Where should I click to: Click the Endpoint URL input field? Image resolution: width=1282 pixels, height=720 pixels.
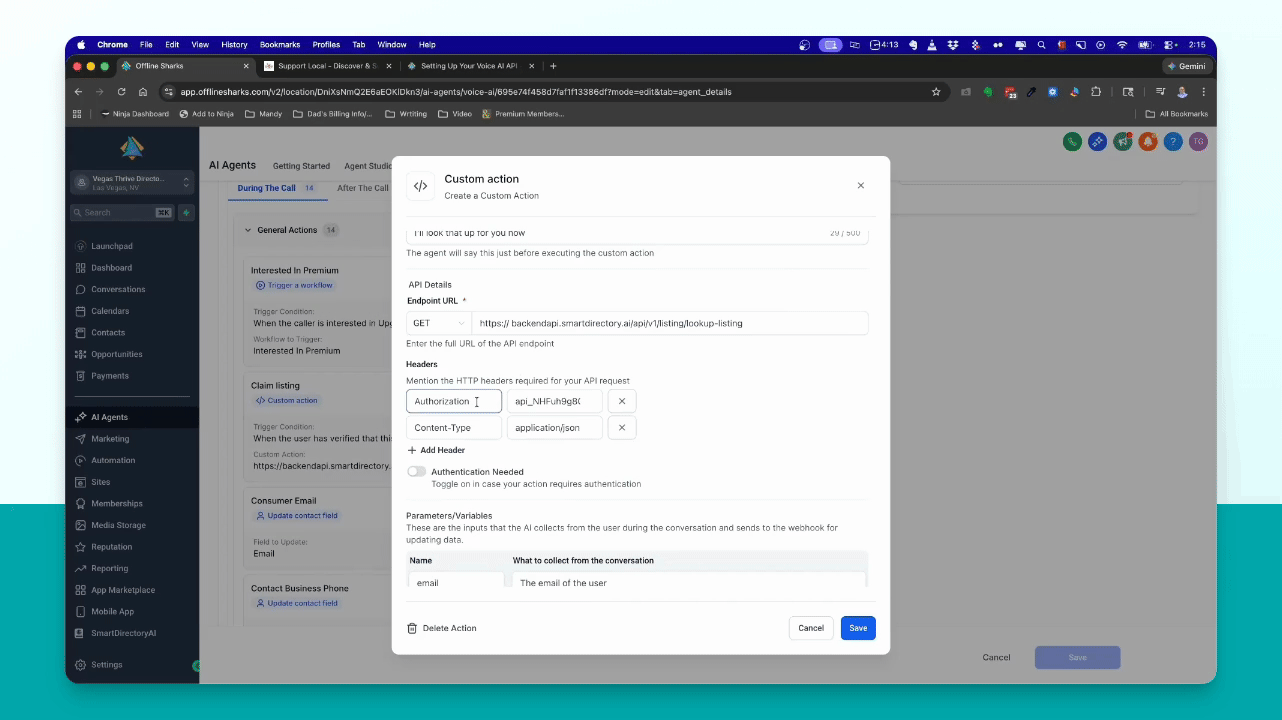tap(670, 323)
